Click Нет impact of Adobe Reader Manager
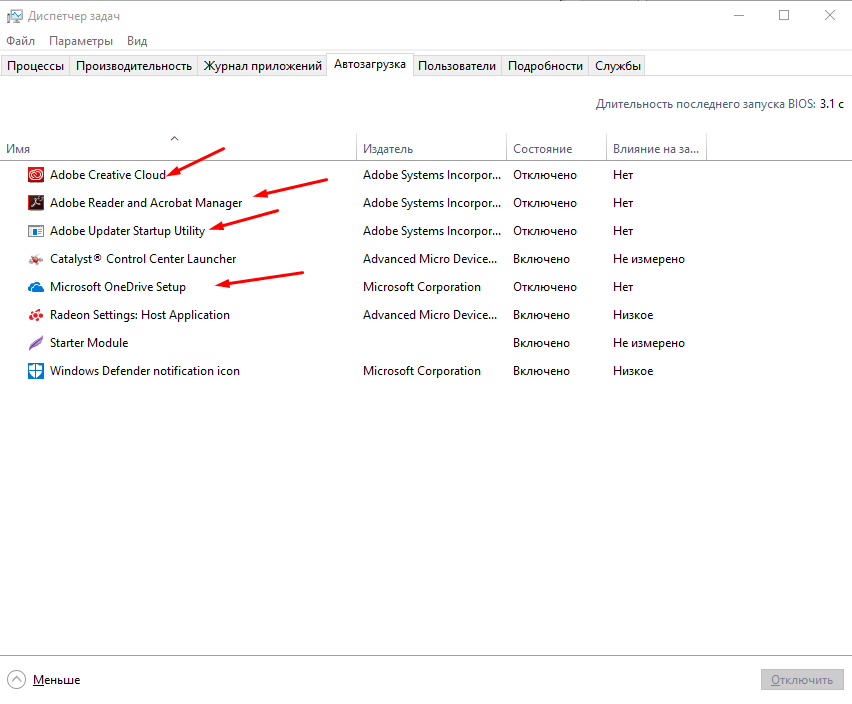This screenshot has width=852, height=704. 623,203
